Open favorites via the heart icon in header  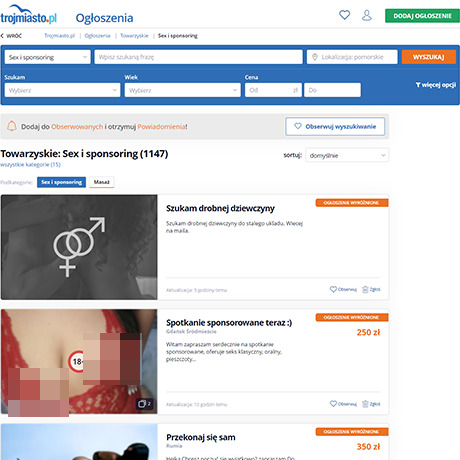[x=344, y=15]
